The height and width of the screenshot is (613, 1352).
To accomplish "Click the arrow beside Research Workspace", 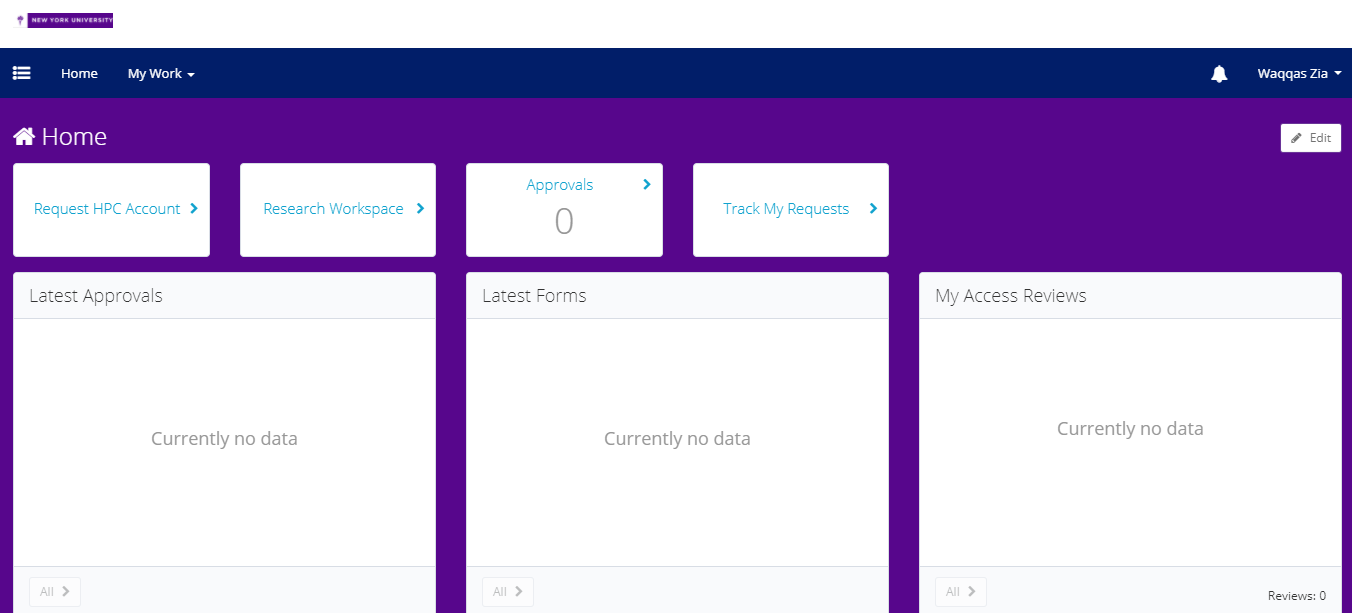I will tap(420, 209).
